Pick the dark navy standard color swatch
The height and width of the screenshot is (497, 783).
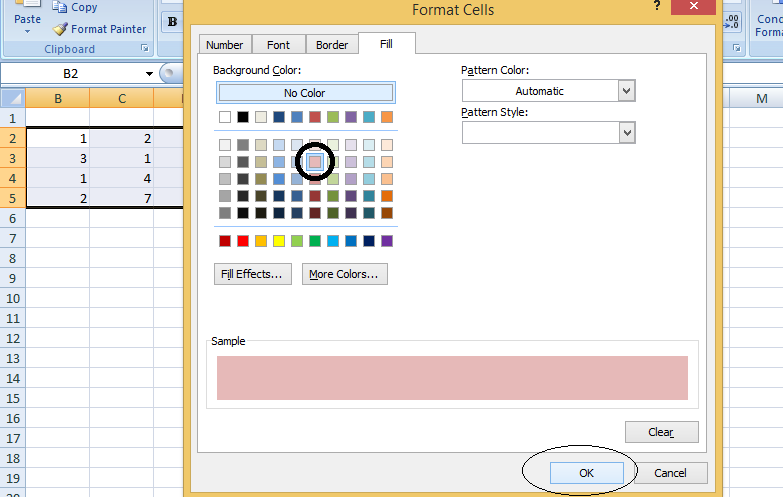tap(369, 241)
